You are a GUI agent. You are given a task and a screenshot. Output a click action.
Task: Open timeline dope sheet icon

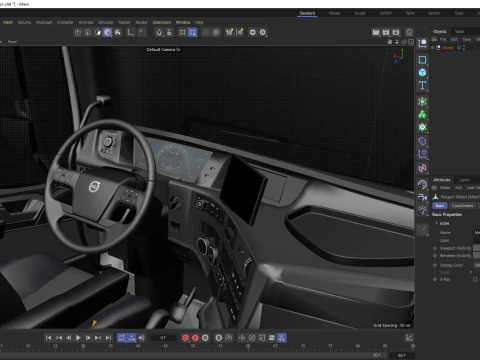(409, 338)
